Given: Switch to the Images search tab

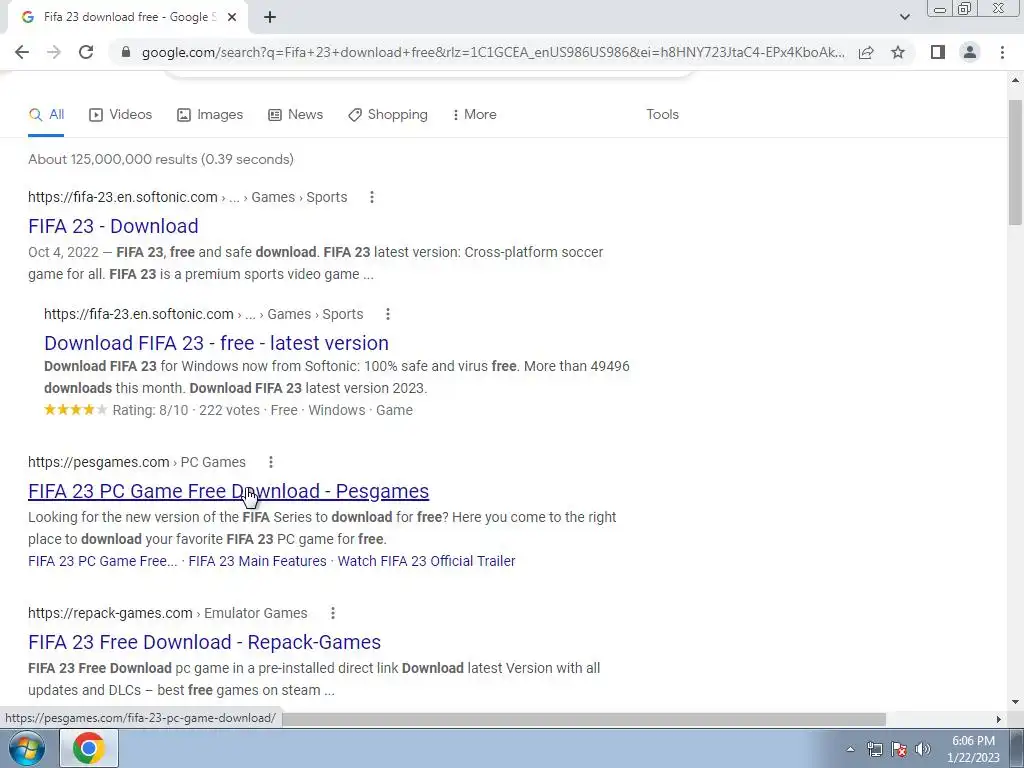Looking at the screenshot, I should coord(210,115).
